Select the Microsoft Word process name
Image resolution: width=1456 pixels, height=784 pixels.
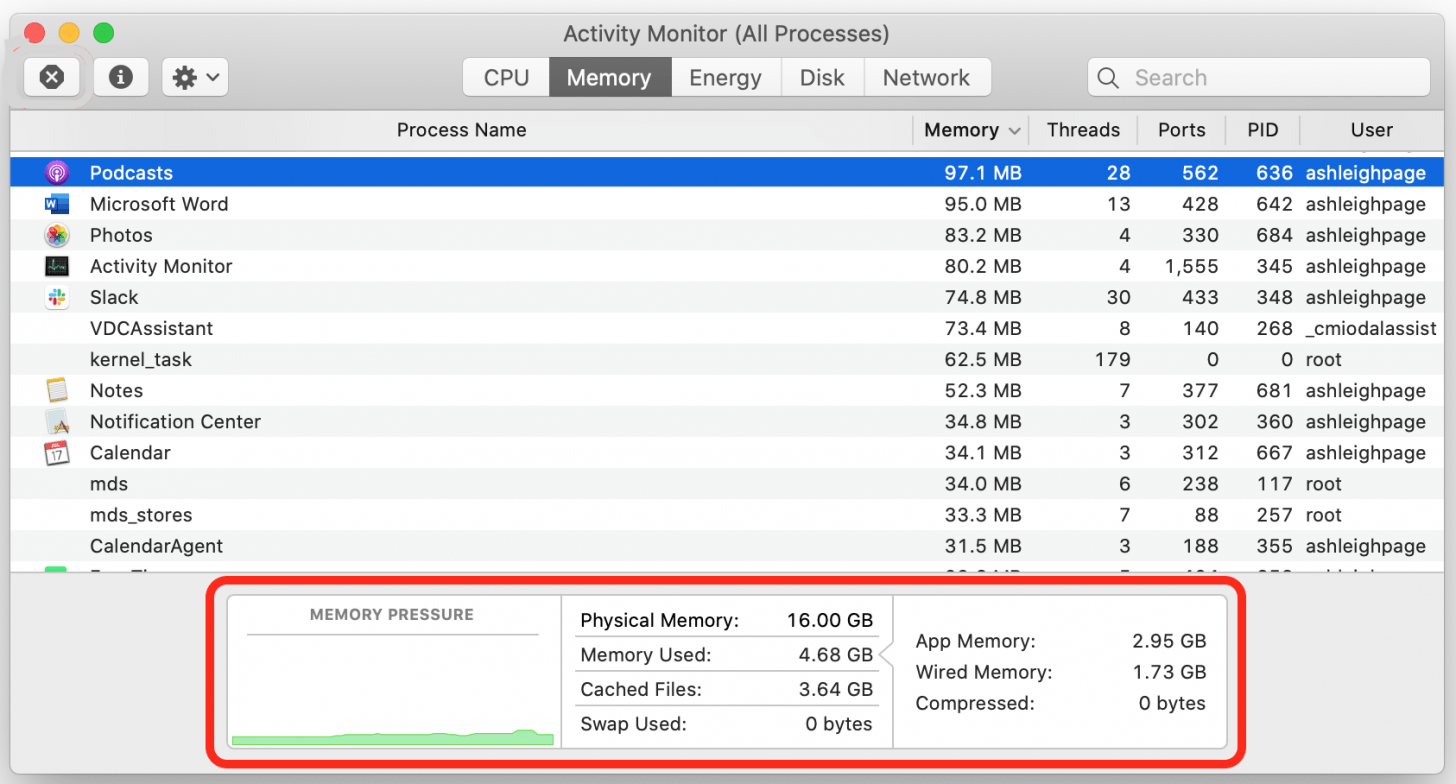(x=159, y=204)
